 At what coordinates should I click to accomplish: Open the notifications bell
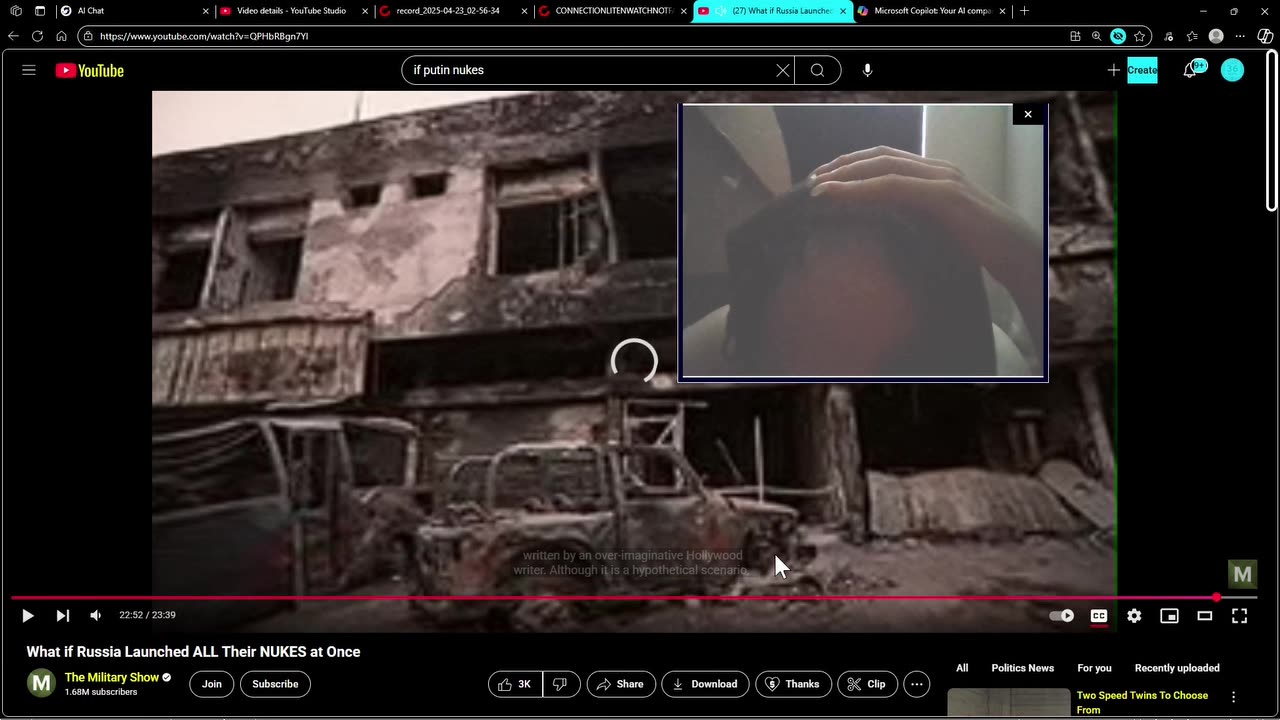[x=1190, y=70]
